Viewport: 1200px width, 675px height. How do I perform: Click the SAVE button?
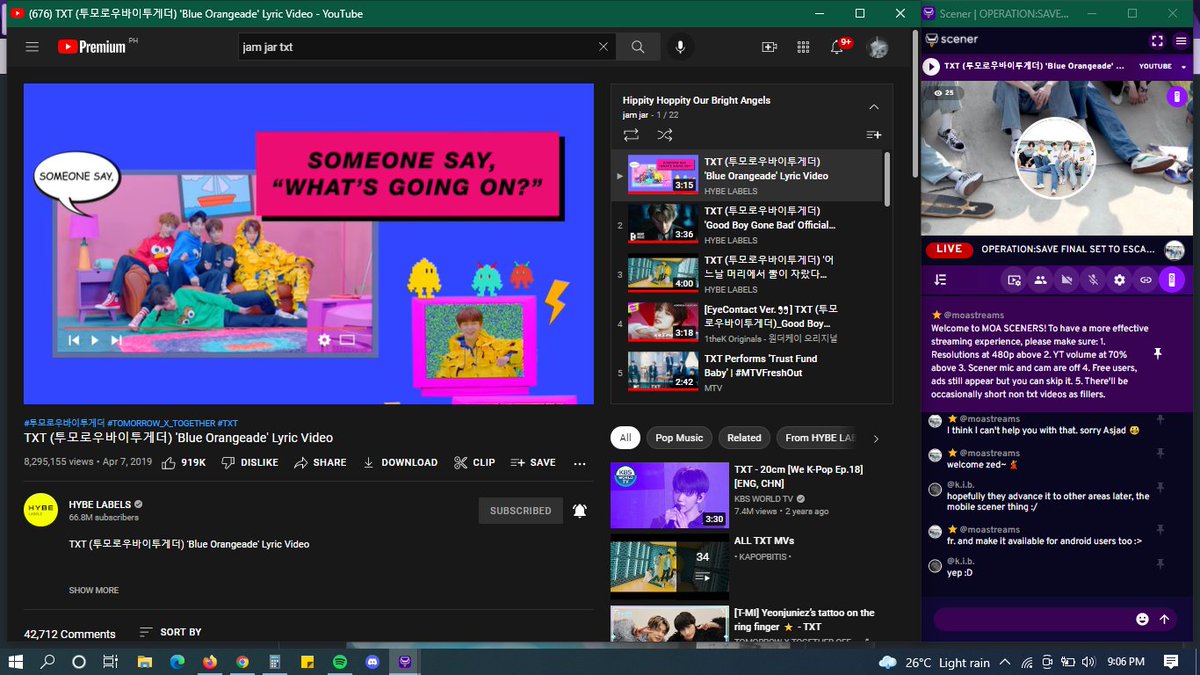tap(533, 463)
